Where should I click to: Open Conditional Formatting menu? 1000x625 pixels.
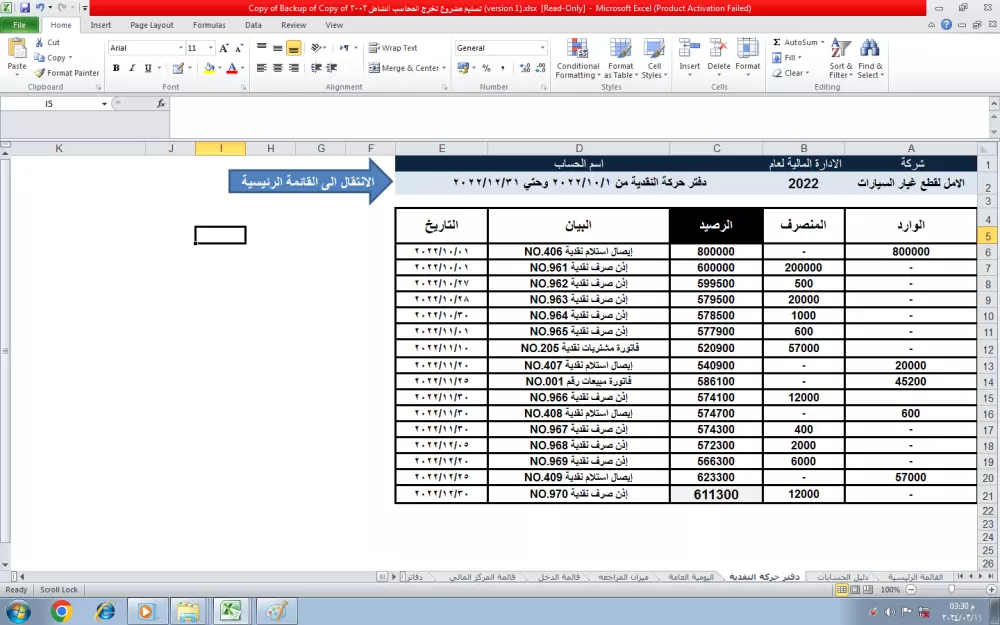click(x=578, y=59)
